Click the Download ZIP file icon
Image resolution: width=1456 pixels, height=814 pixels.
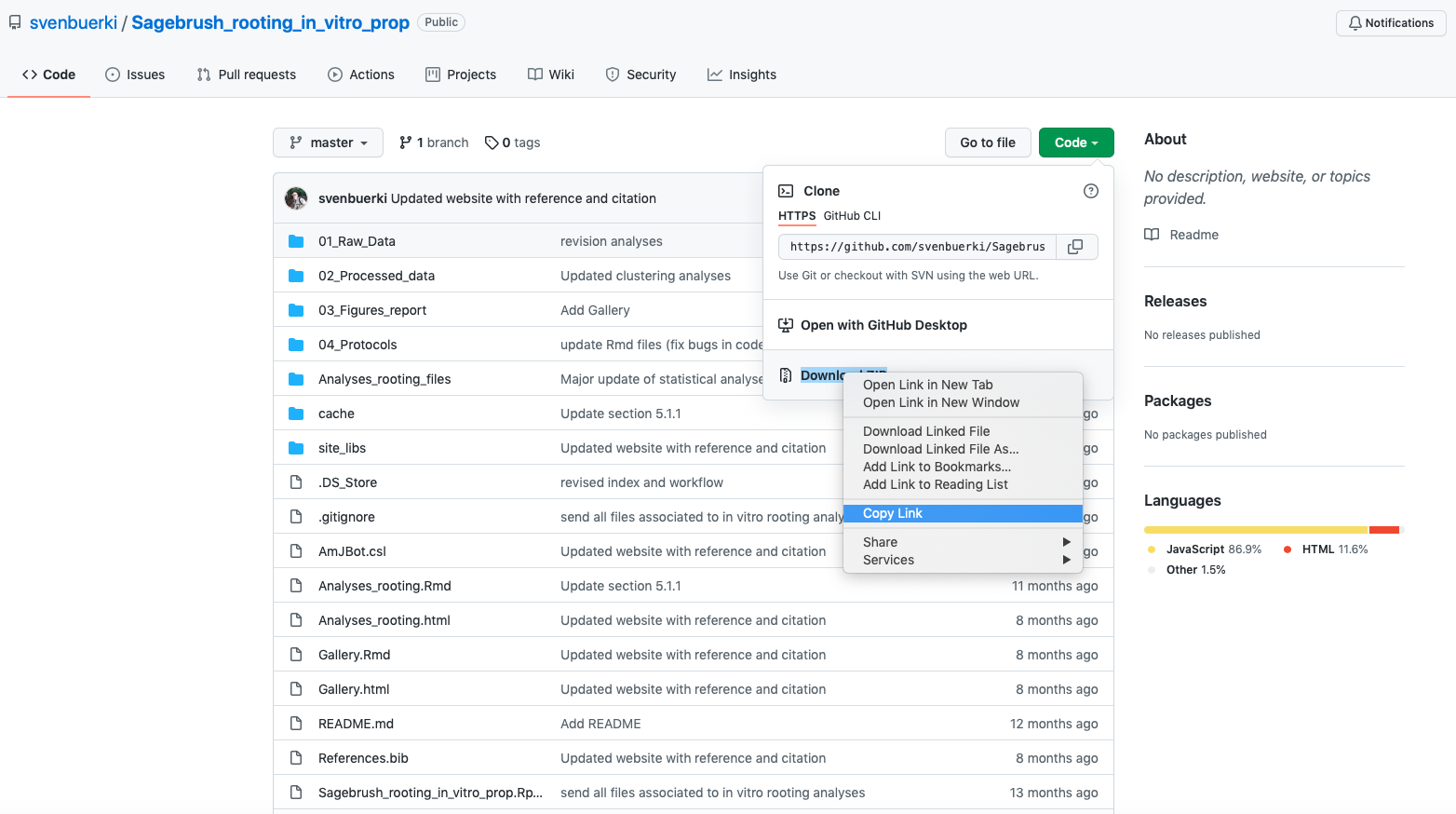[x=786, y=375]
